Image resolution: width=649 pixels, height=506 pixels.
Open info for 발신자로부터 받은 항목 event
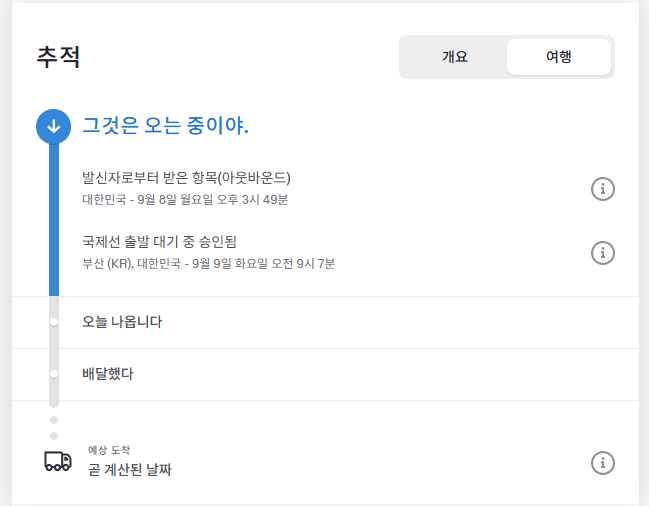click(602, 188)
